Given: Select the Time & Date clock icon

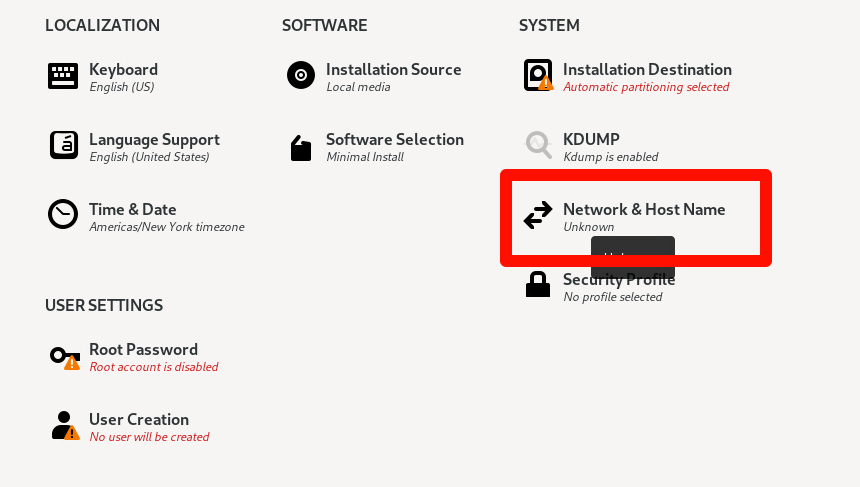Looking at the screenshot, I should (x=63, y=214).
